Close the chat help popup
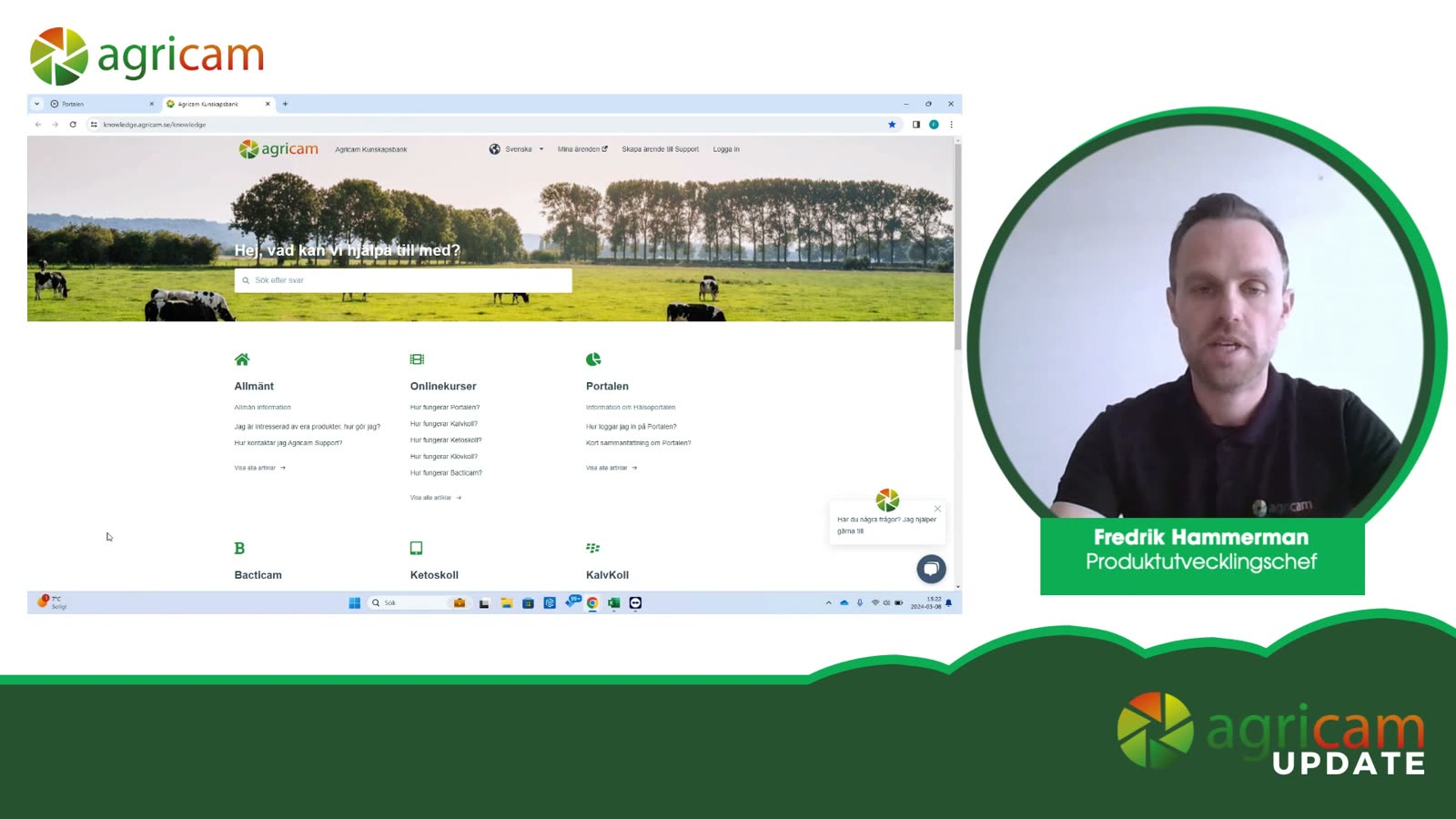Screen dimensions: 1456x819 pyautogui.click(x=937, y=509)
